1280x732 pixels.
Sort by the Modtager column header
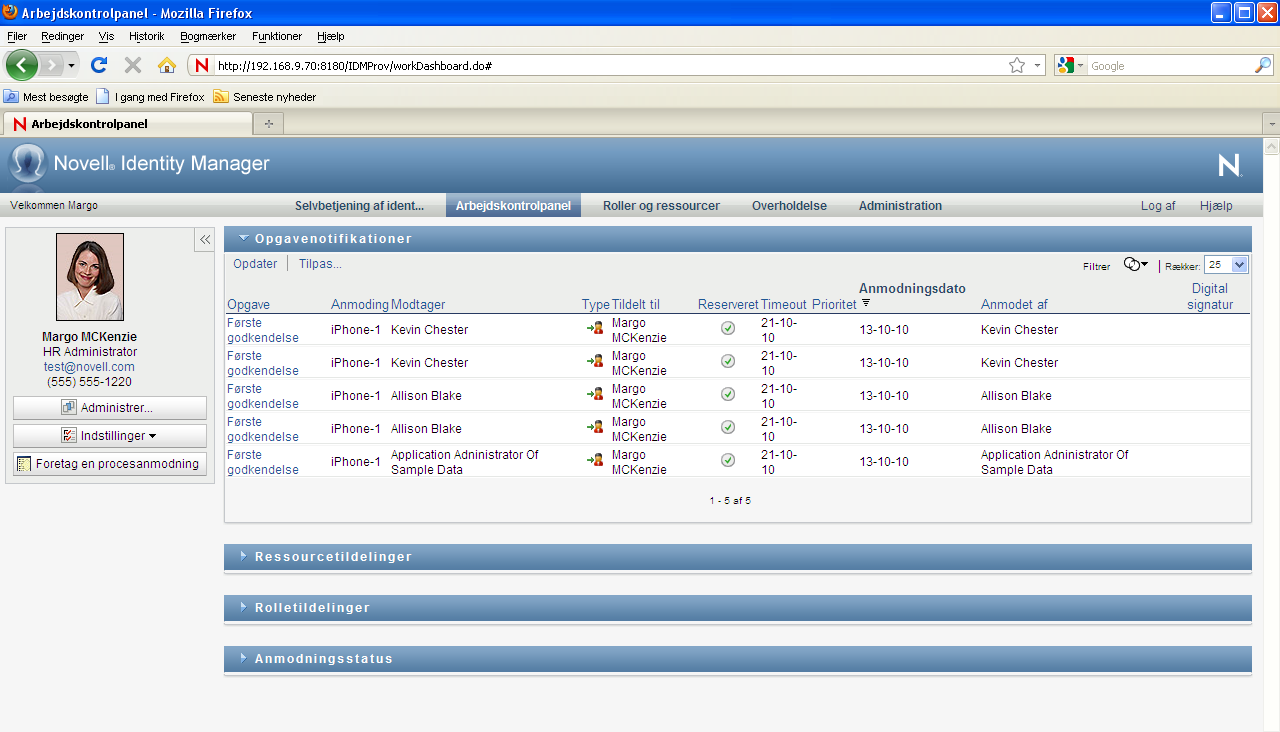(418, 305)
